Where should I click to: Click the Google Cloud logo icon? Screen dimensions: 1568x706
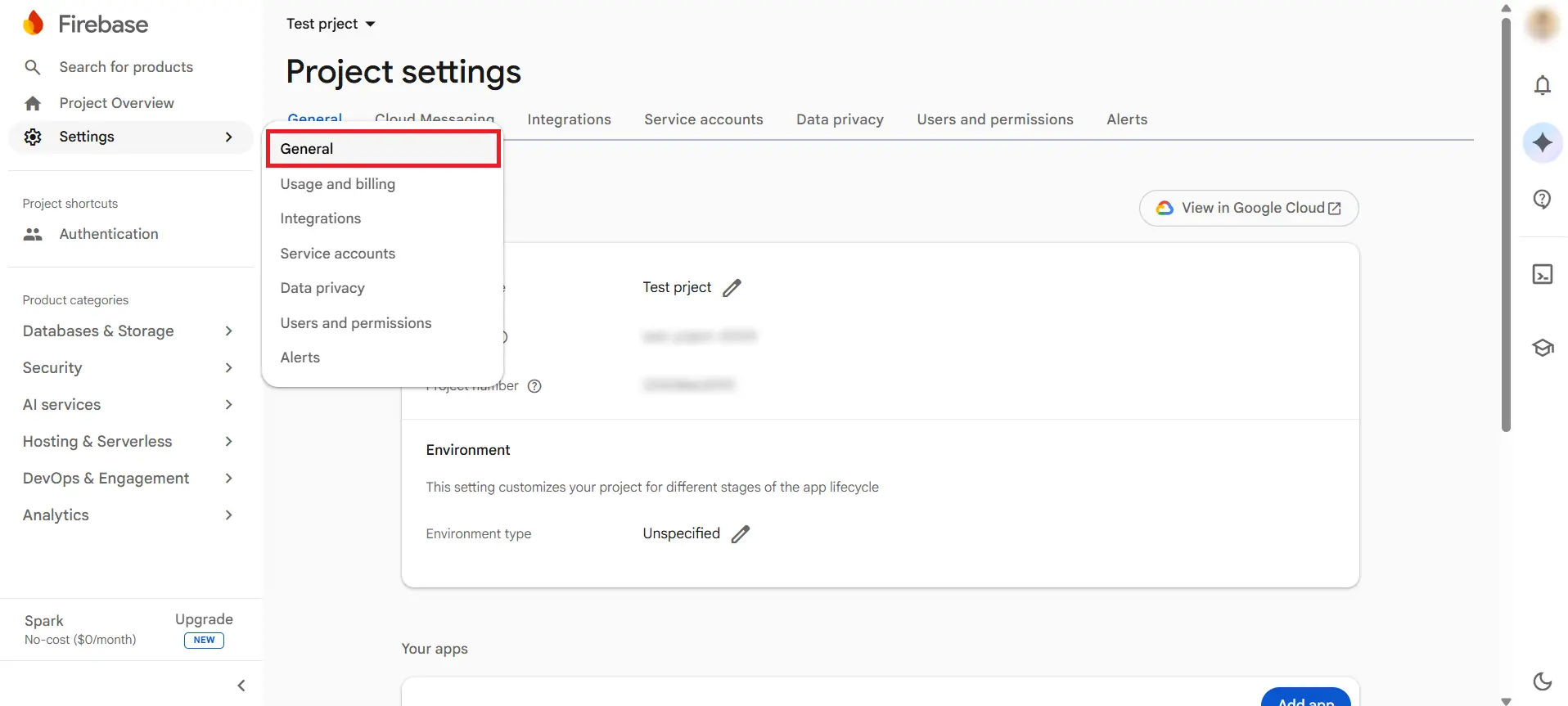point(1165,208)
